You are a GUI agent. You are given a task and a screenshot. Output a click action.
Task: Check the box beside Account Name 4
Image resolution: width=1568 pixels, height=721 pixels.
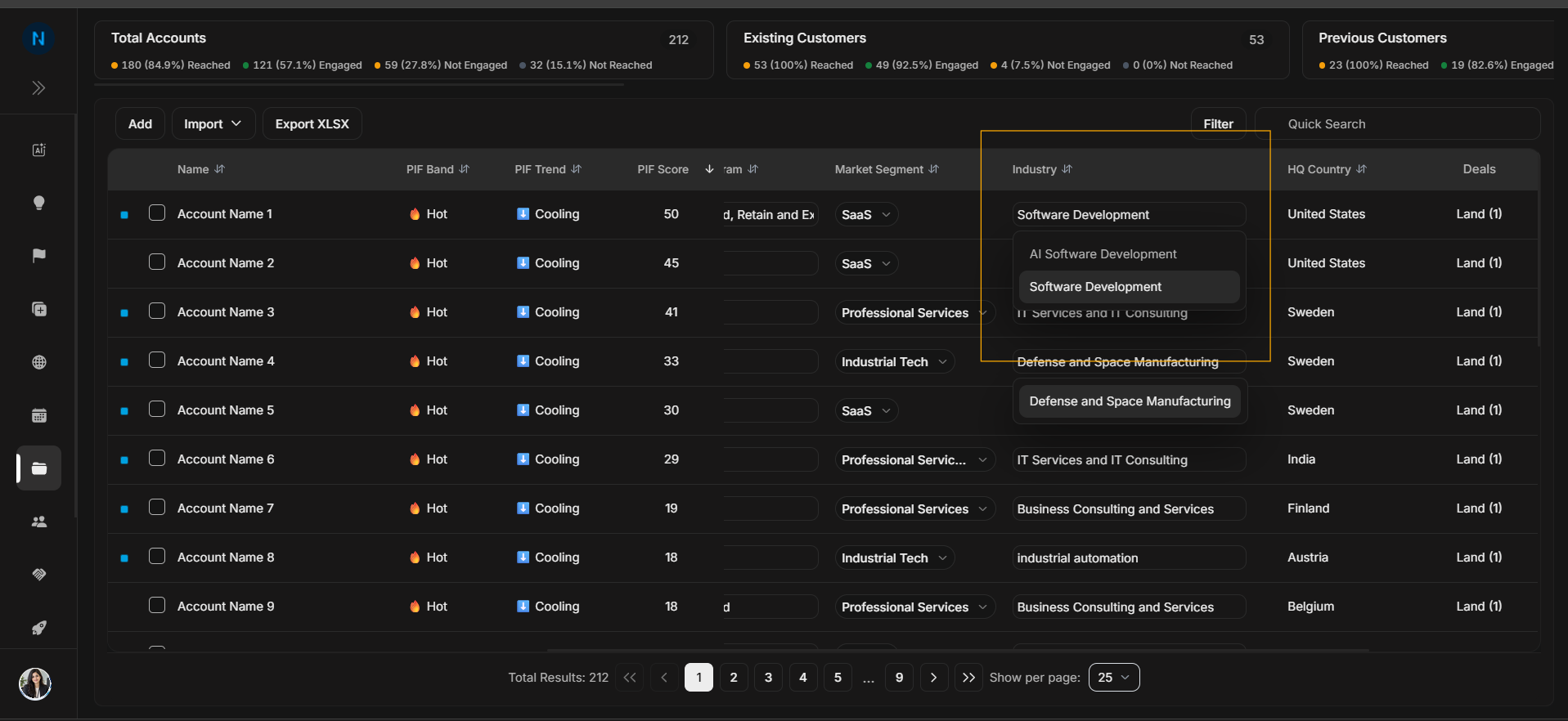157,360
